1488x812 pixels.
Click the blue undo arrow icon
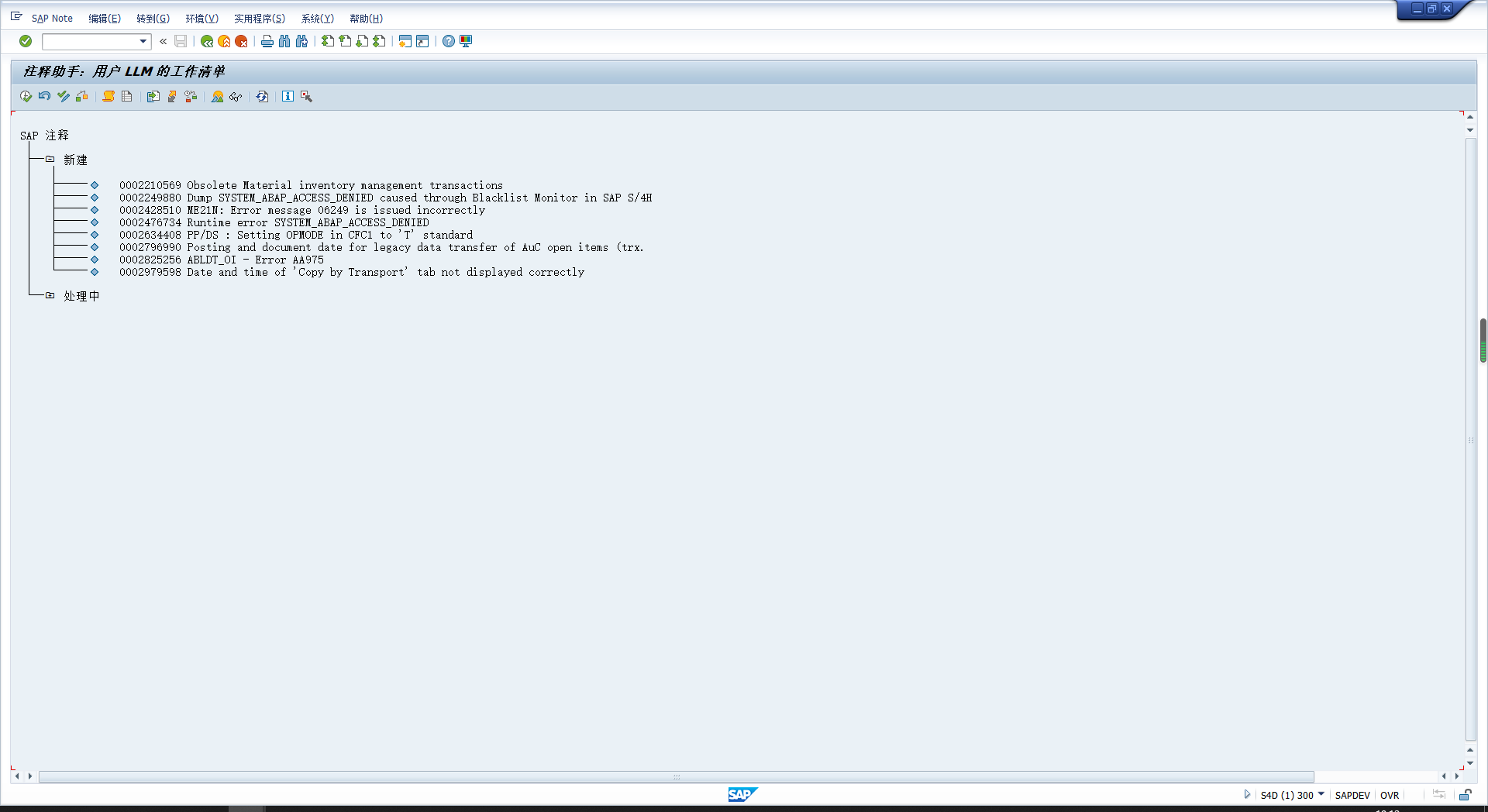tap(44, 96)
